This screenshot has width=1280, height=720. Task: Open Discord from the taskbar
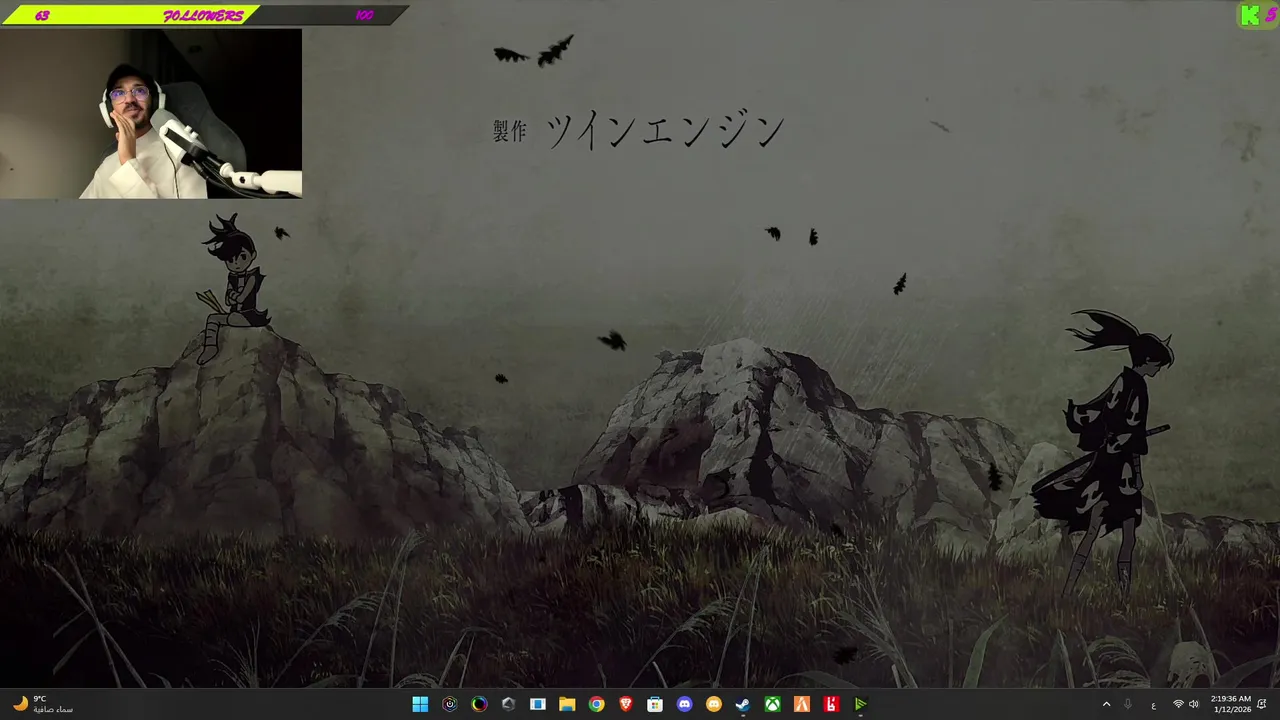click(684, 704)
